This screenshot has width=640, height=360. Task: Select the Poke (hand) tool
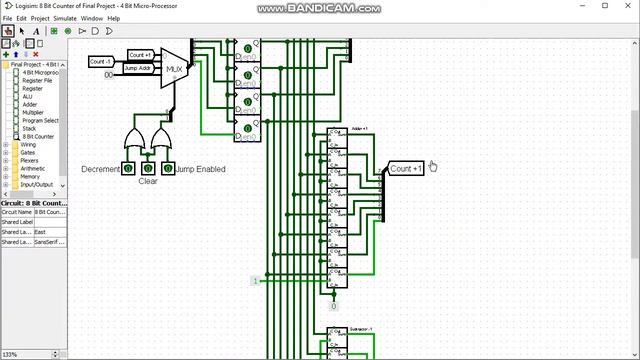click(x=8, y=31)
